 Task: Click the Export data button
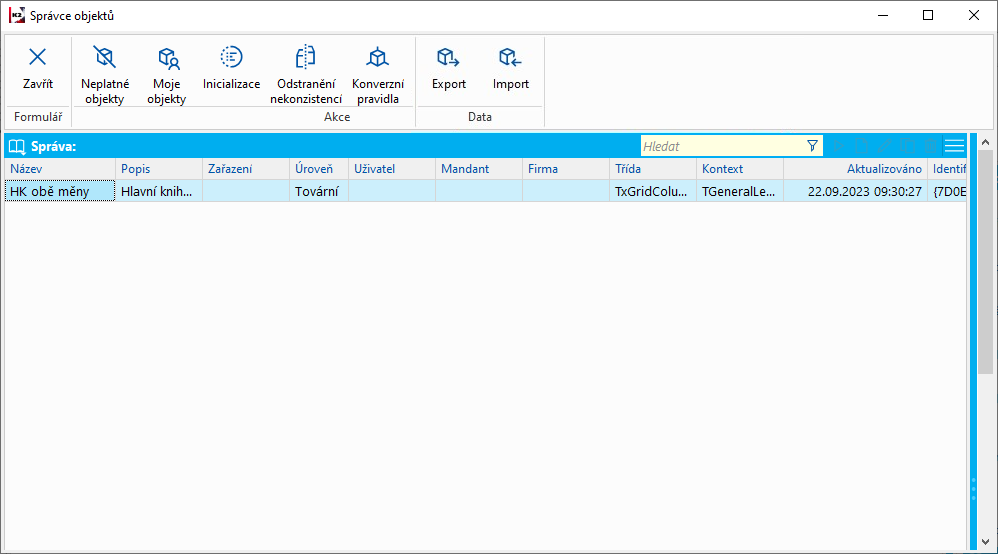tap(449, 69)
